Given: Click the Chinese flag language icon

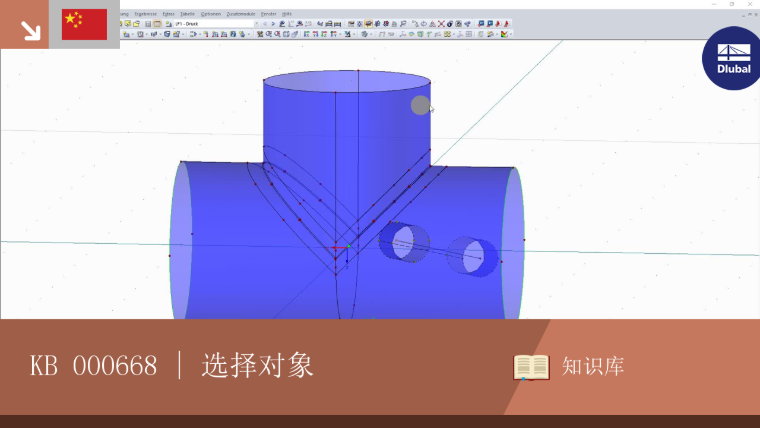Looking at the screenshot, I should [x=84, y=24].
